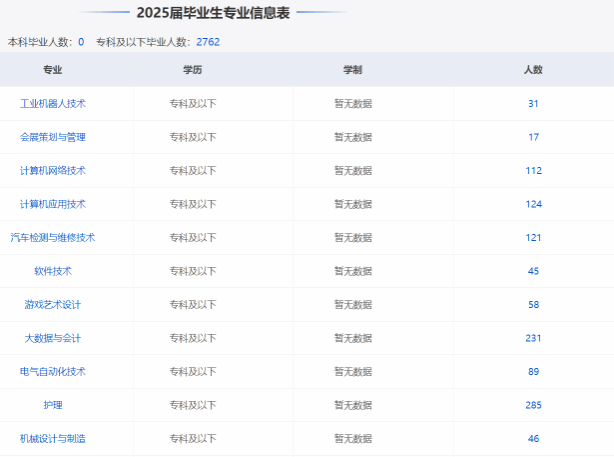Open the 软件技术 major link
614x457 pixels.
point(53,271)
